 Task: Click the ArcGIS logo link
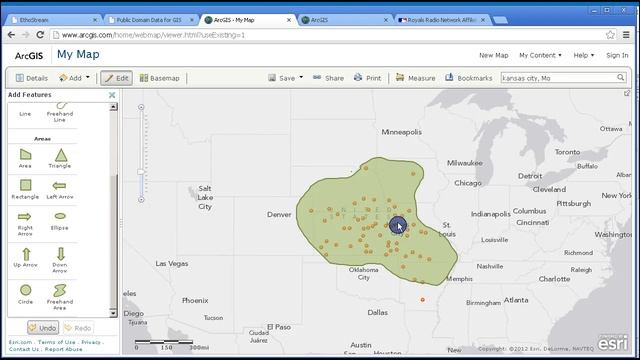pos(29,56)
